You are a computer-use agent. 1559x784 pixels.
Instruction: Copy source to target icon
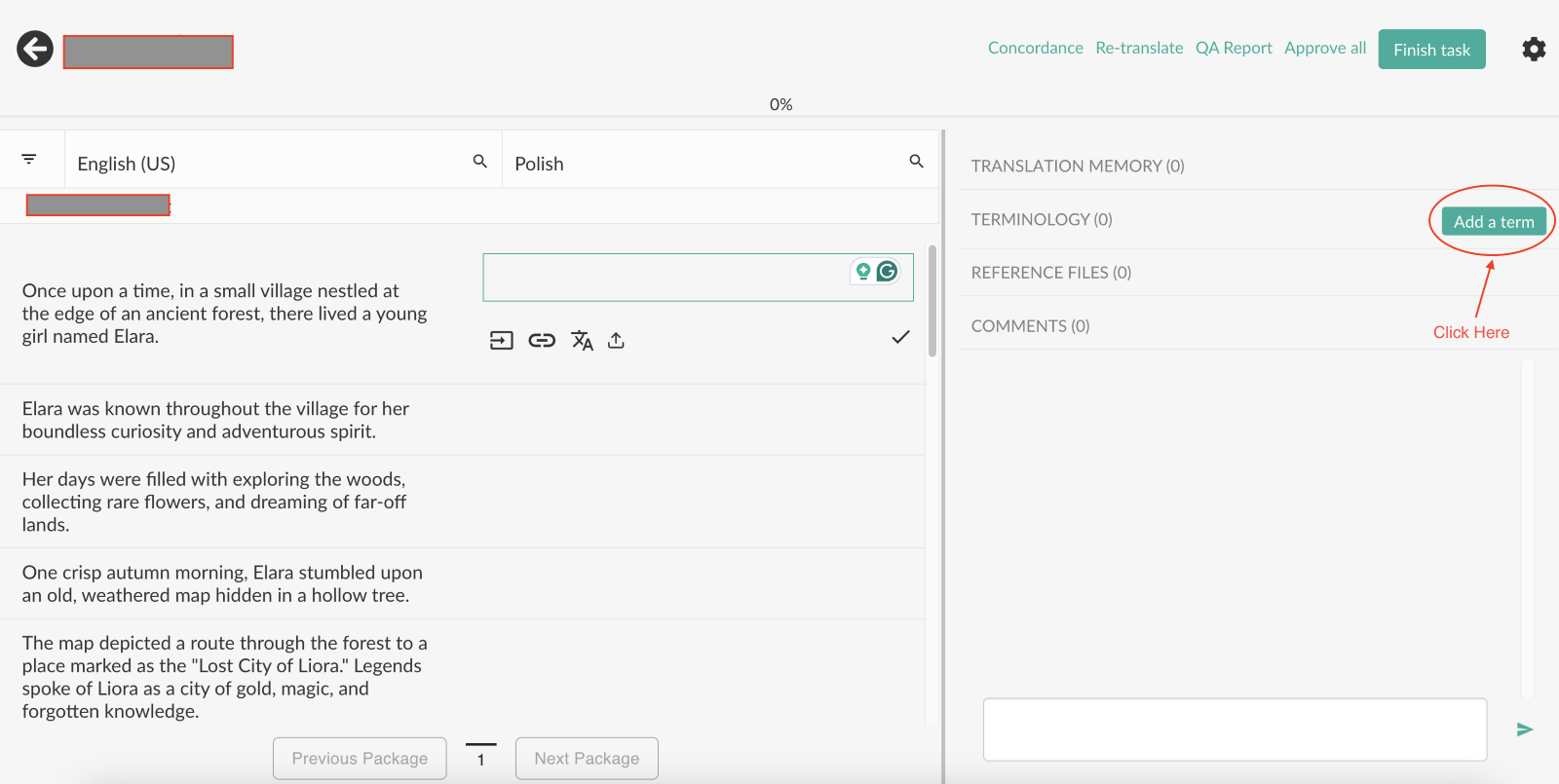[x=501, y=340]
